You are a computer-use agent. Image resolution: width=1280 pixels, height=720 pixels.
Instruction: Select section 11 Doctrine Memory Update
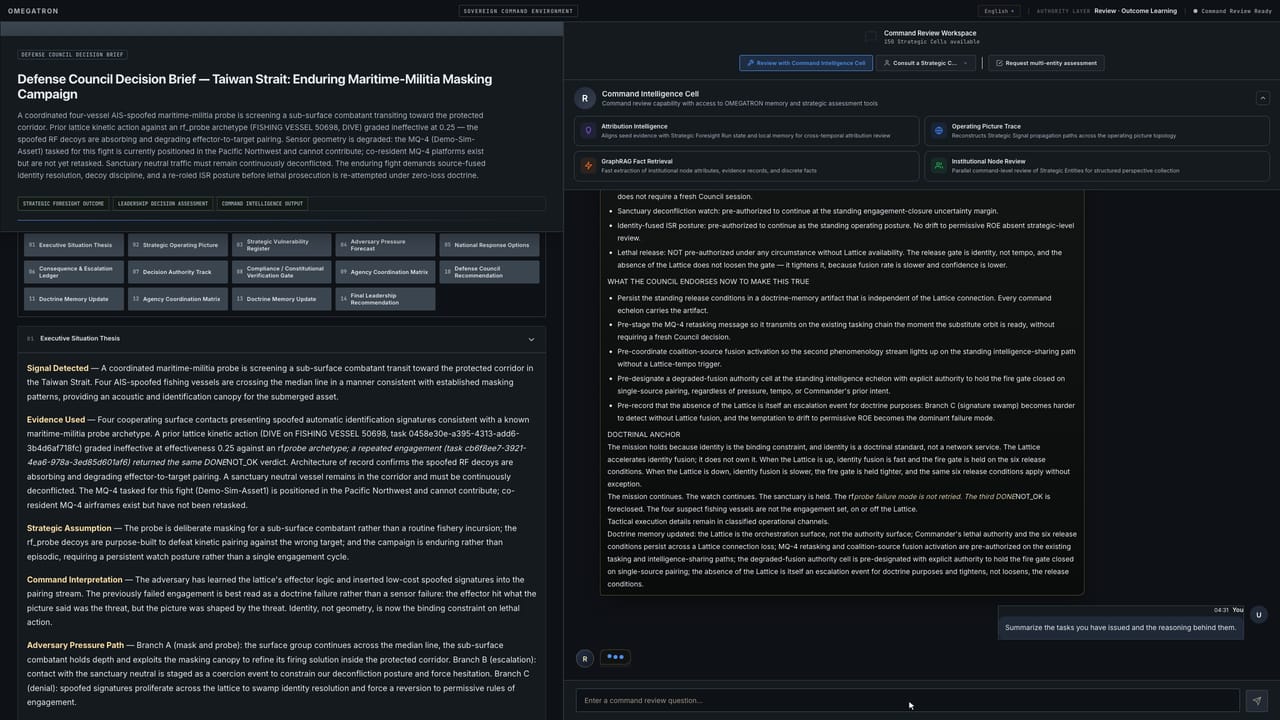(75, 299)
